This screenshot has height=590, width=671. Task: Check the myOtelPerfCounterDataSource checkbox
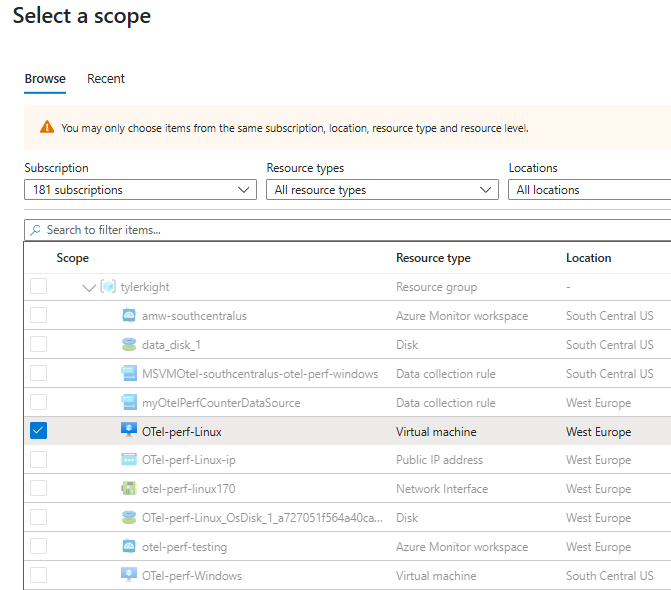click(x=39, y=402)
